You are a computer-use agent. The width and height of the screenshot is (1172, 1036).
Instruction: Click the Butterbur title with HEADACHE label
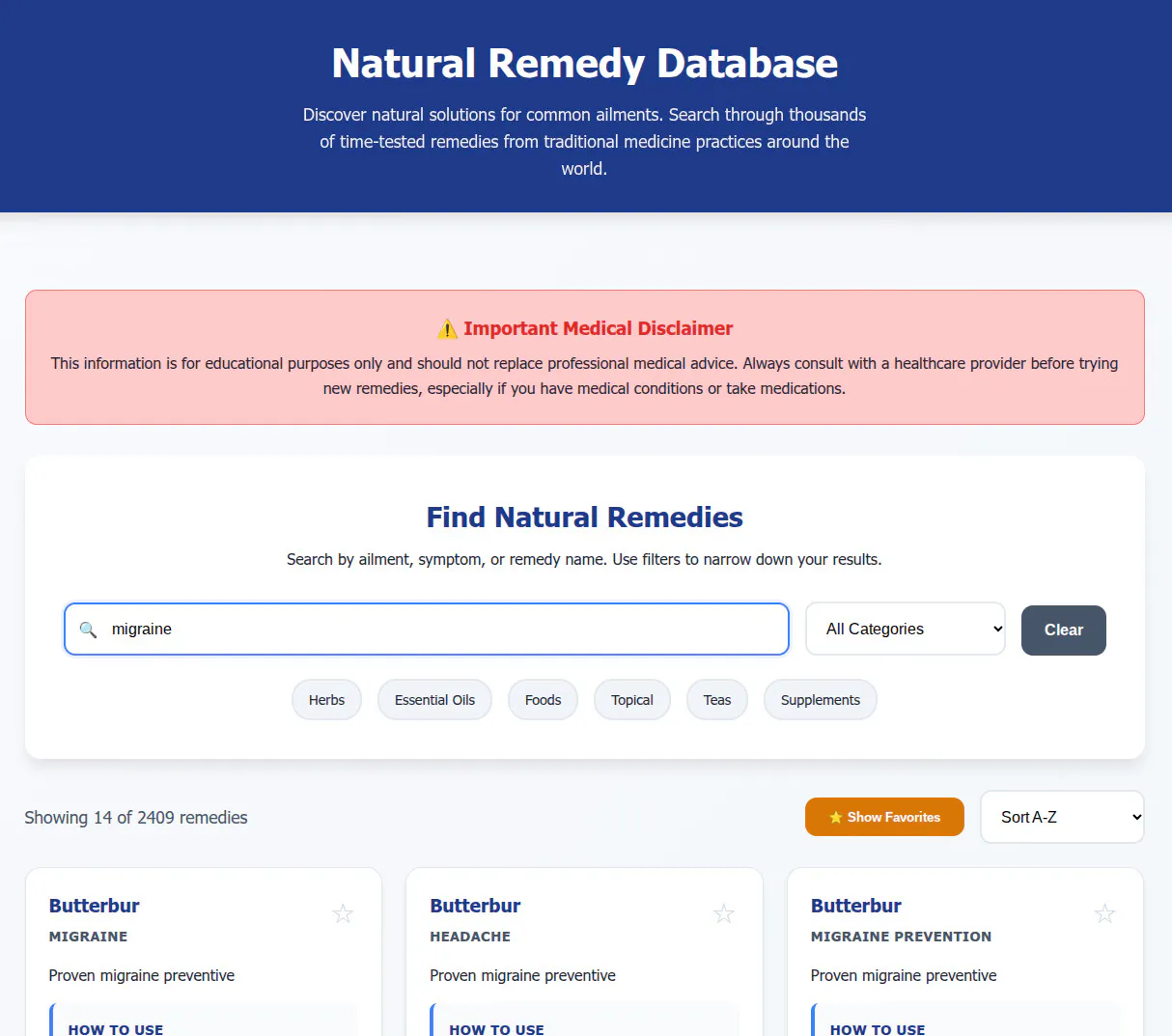click(x=475, y=906)
